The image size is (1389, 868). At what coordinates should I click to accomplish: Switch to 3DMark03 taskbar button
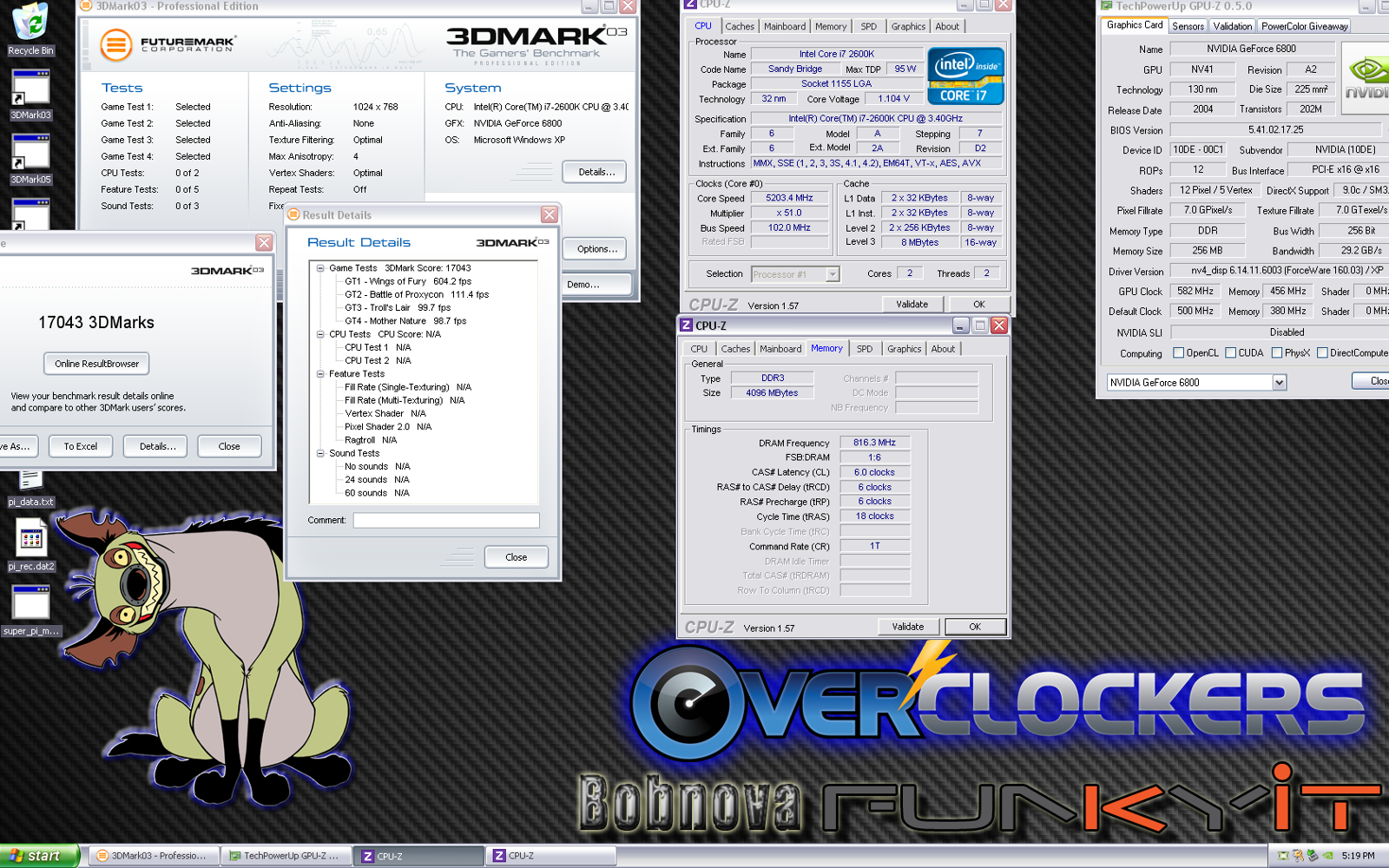(x=153, y=856)
